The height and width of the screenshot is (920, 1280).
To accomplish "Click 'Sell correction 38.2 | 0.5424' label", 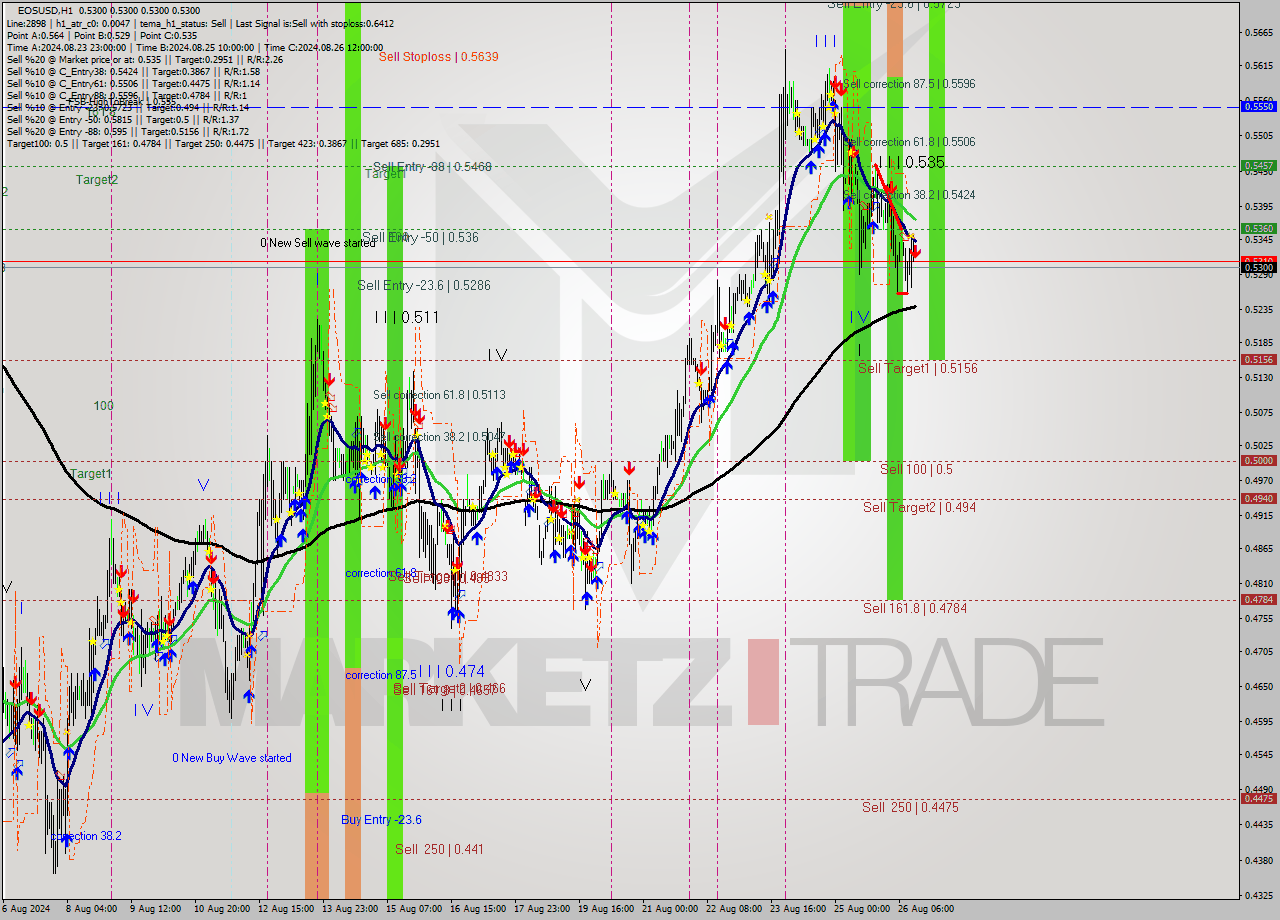I will [909, 195].
